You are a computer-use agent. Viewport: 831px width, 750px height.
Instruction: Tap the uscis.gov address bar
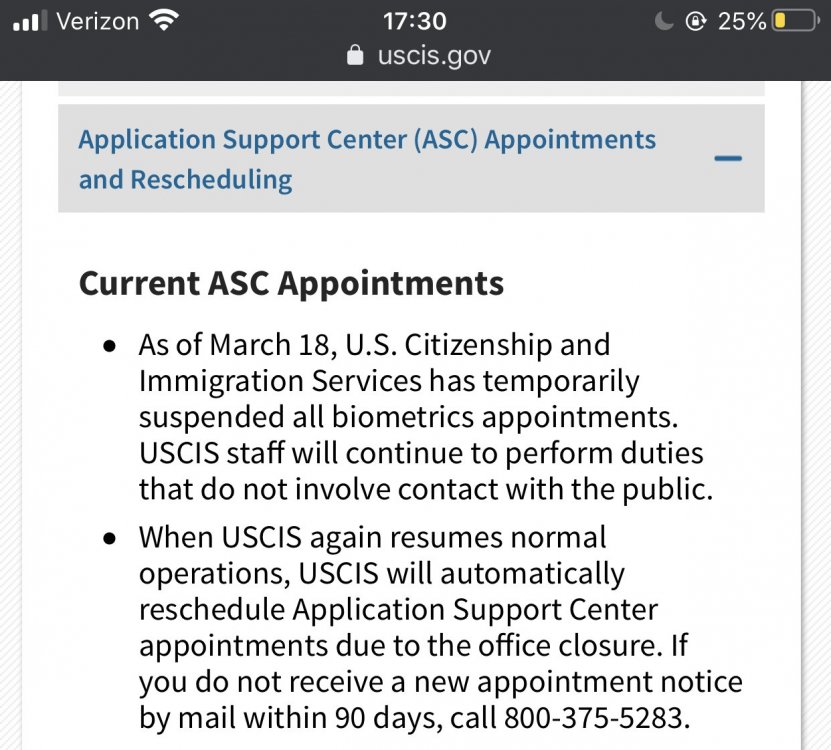coord(419,55)
